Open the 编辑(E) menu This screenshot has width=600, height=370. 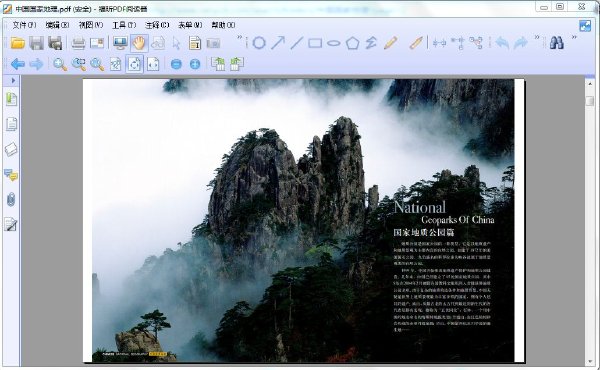(x=57, y=25)
